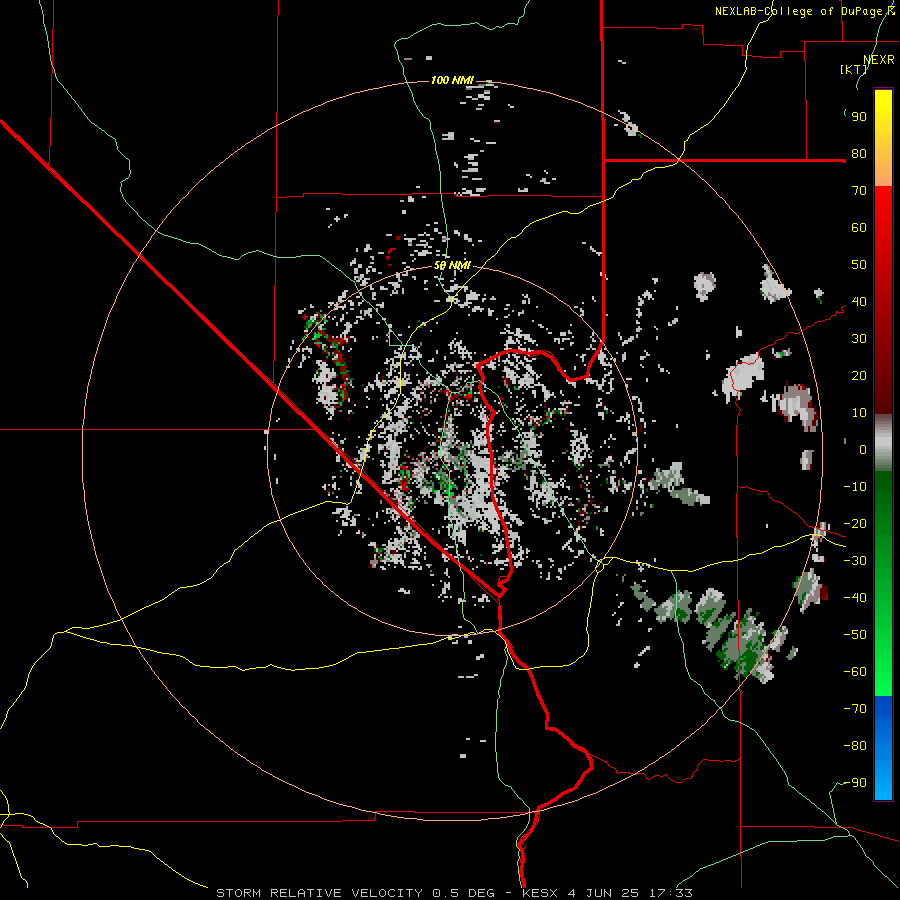Image resolution: width=900 pixels, height=900 pixels.
Task: Click the 10 value on velocity scale
Action: coord(859,413)
